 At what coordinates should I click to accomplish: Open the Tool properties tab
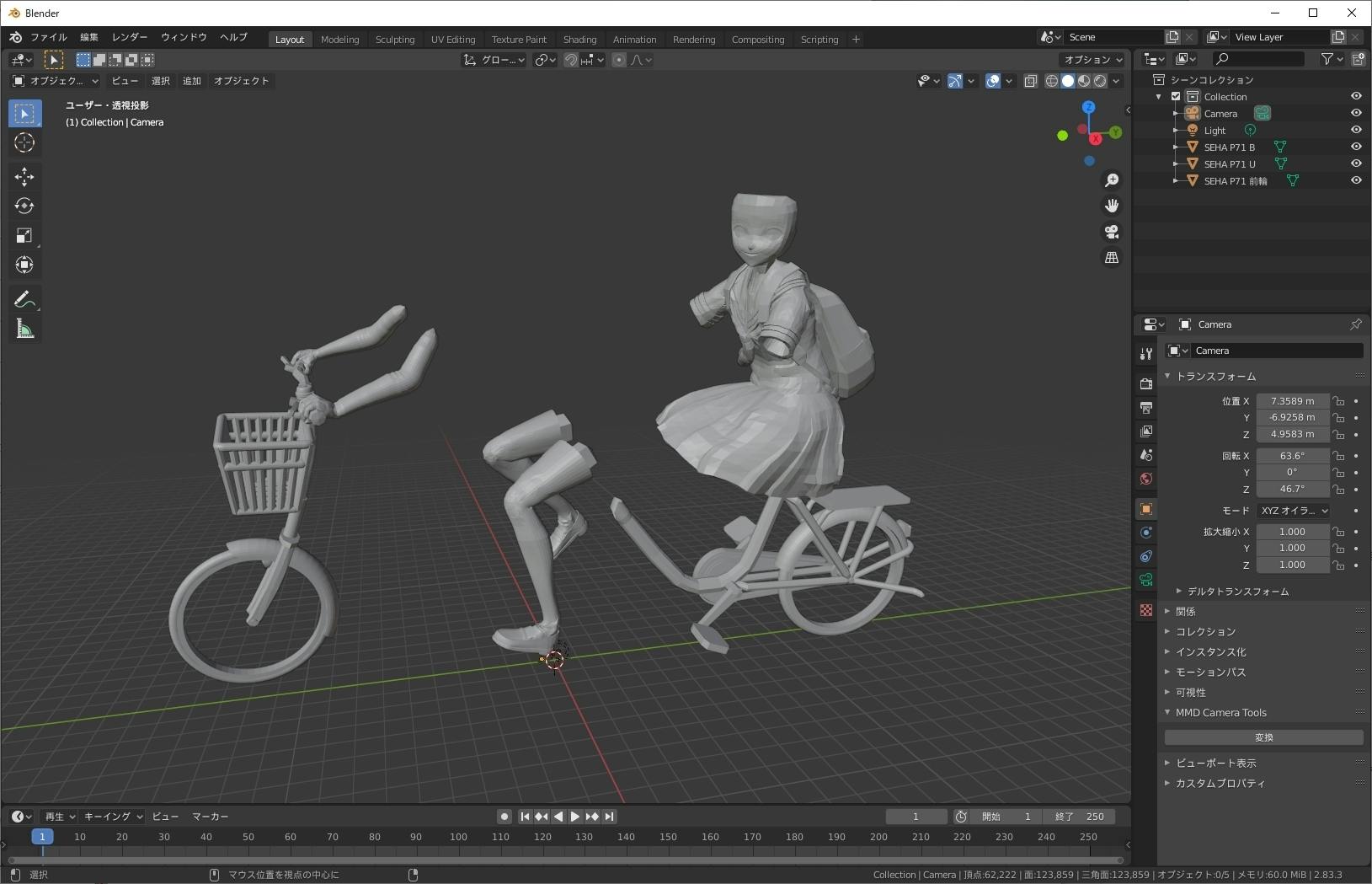coord(1145,354)
